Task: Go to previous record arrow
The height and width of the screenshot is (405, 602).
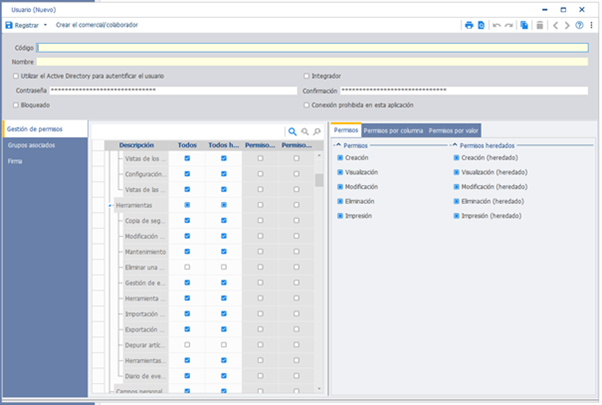Action: point(555,25)
